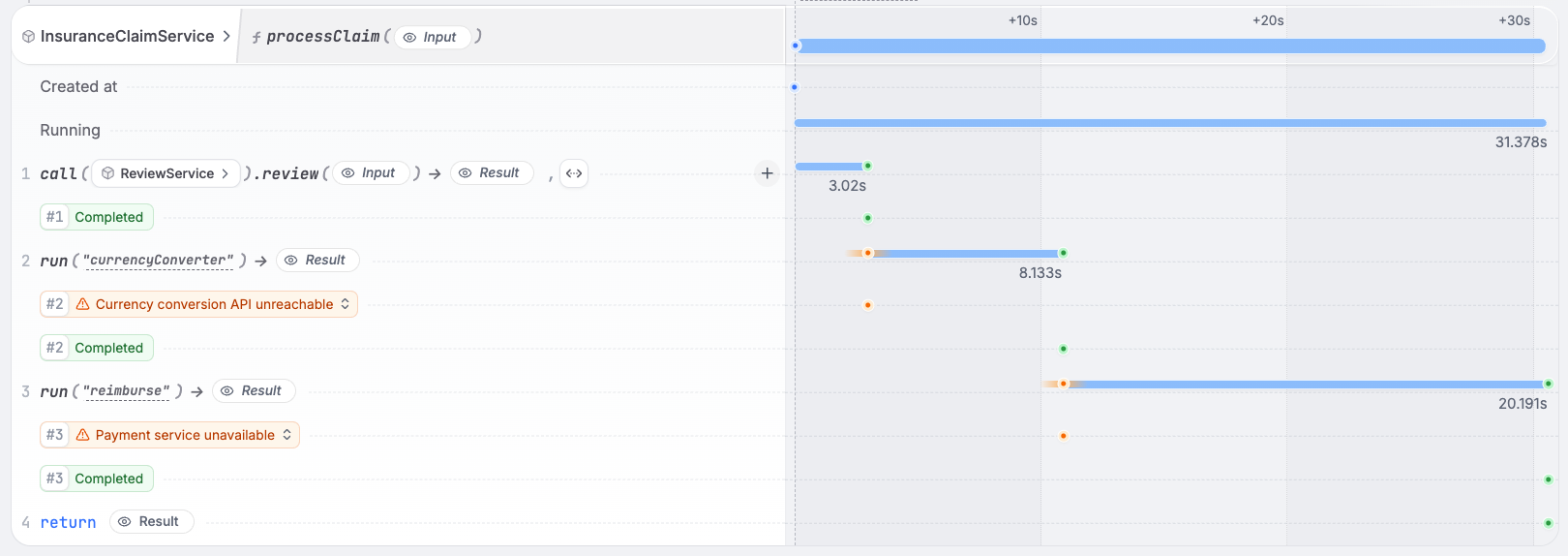Screen dimensions: 1568x556
Task: Click the ReviewService cube icon
Action: point(108,173)
